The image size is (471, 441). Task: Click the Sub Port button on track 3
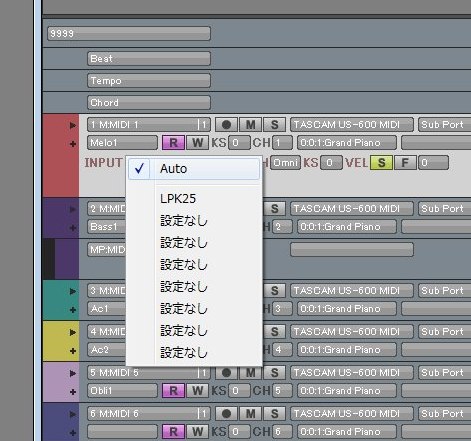tap(444, 291)
